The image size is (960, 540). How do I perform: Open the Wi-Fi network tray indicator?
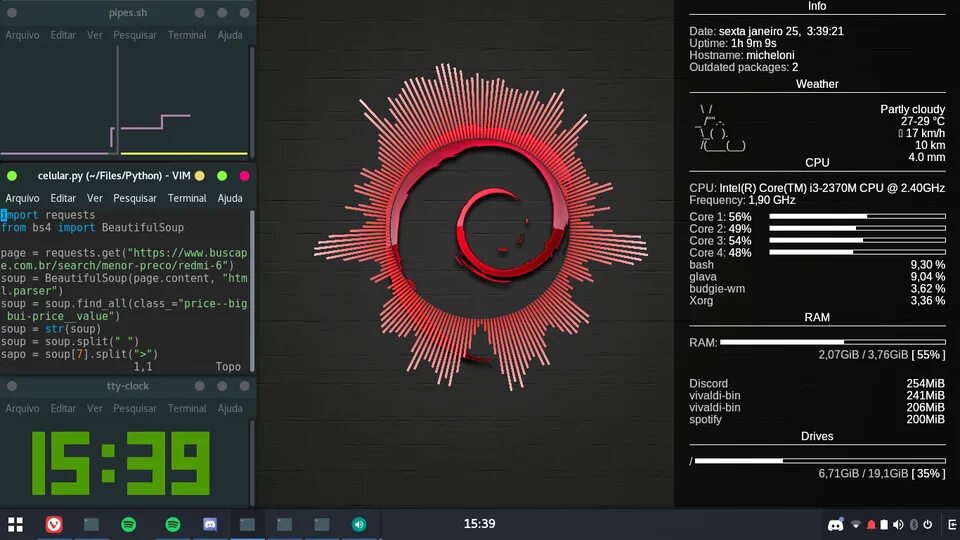(855, 525)
